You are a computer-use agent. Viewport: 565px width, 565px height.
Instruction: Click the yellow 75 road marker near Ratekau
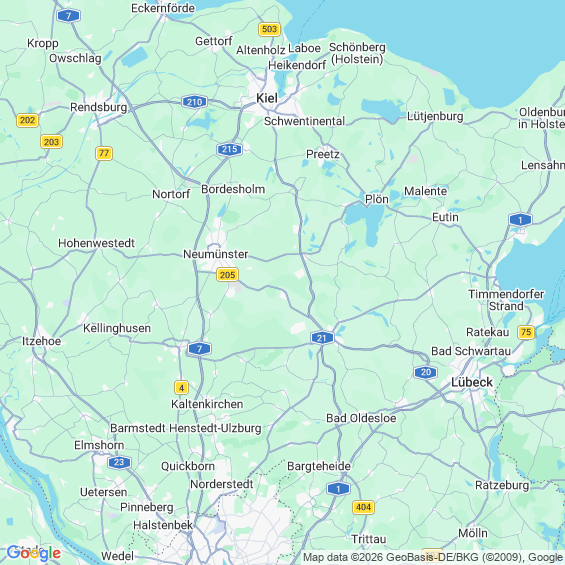point(526,332)
